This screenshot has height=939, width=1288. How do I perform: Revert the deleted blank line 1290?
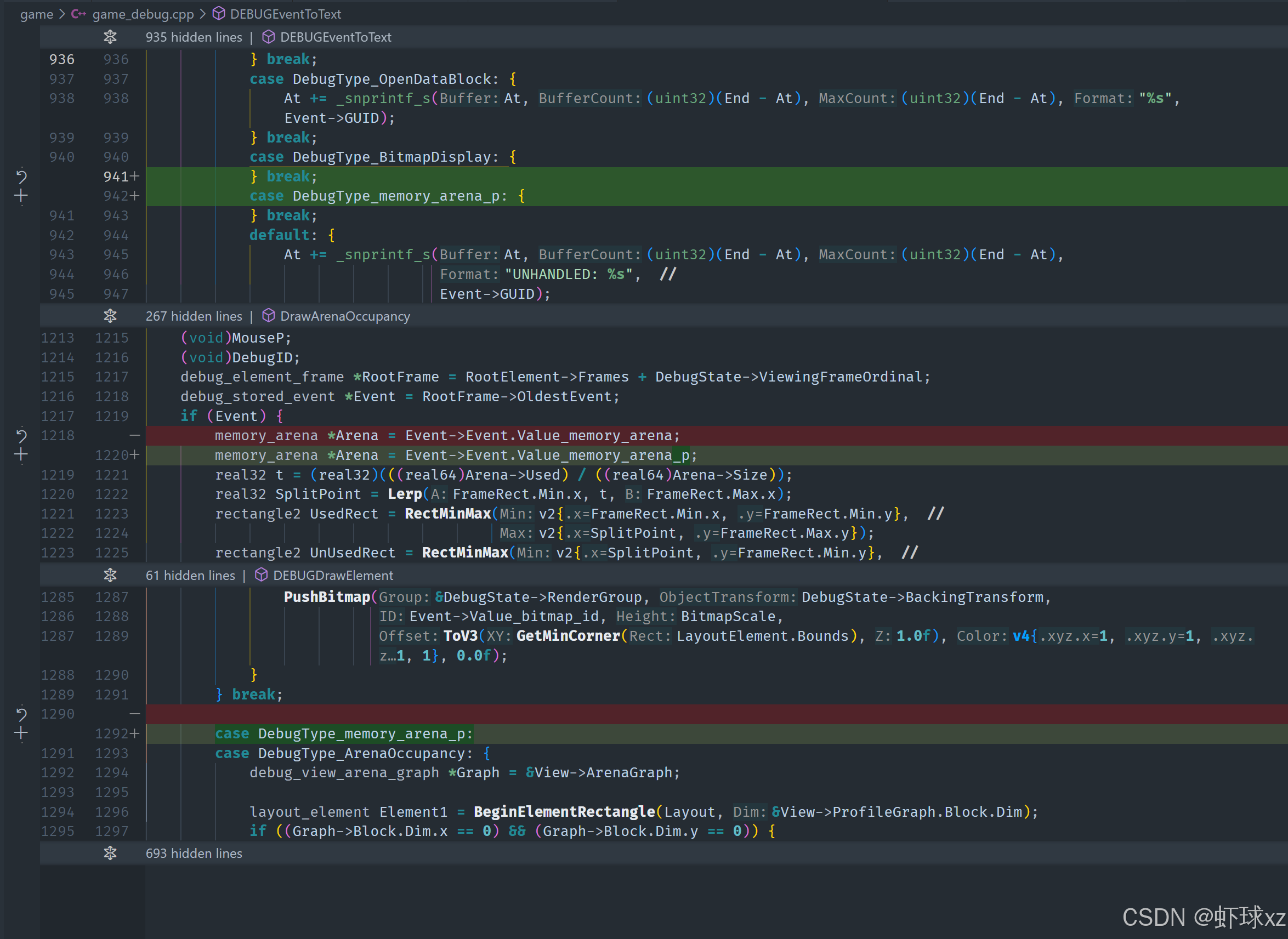[21, 714]
